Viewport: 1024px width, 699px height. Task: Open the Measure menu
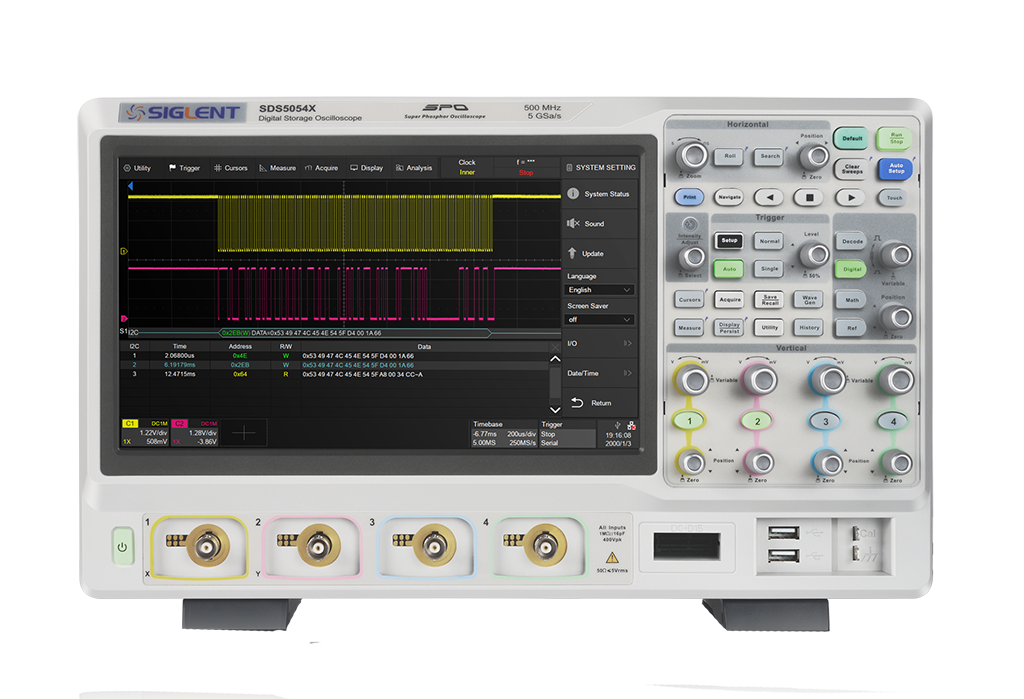[x=280, y=168]
